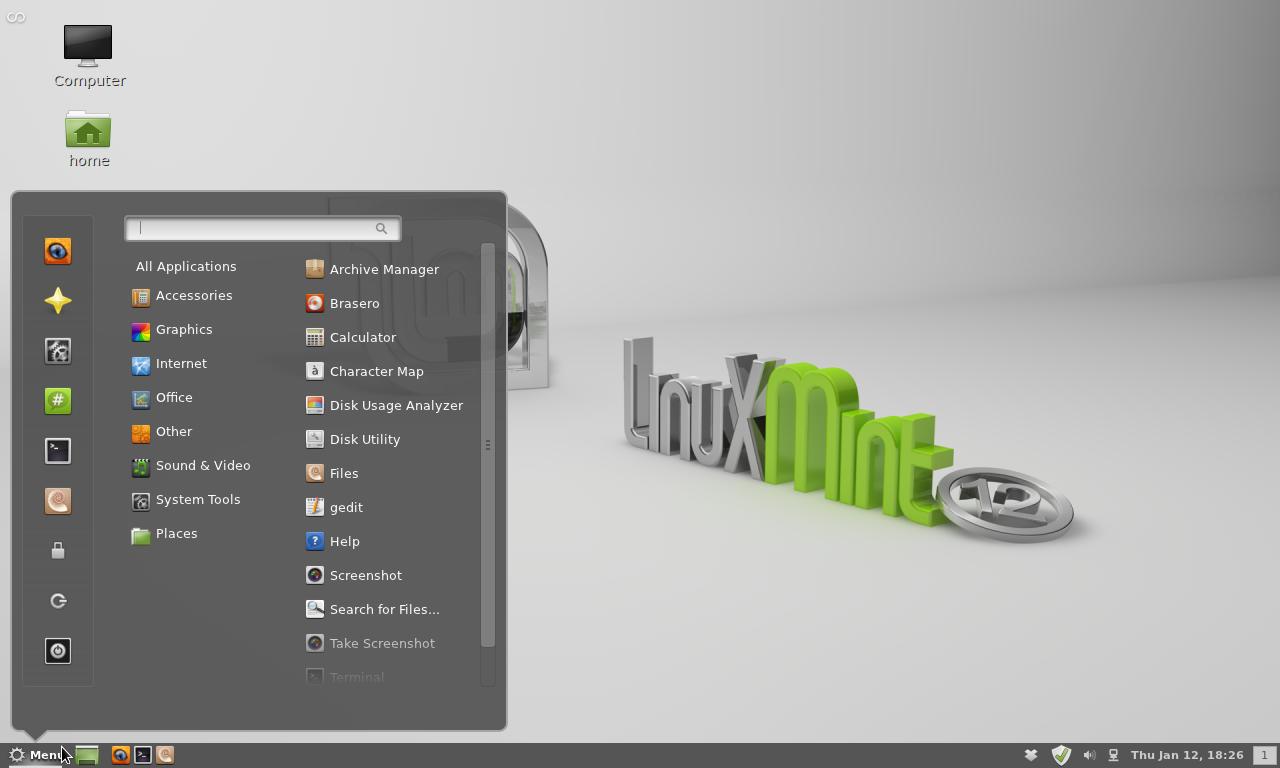
Task: Select the Other category
Action: (x=162, y=432)
